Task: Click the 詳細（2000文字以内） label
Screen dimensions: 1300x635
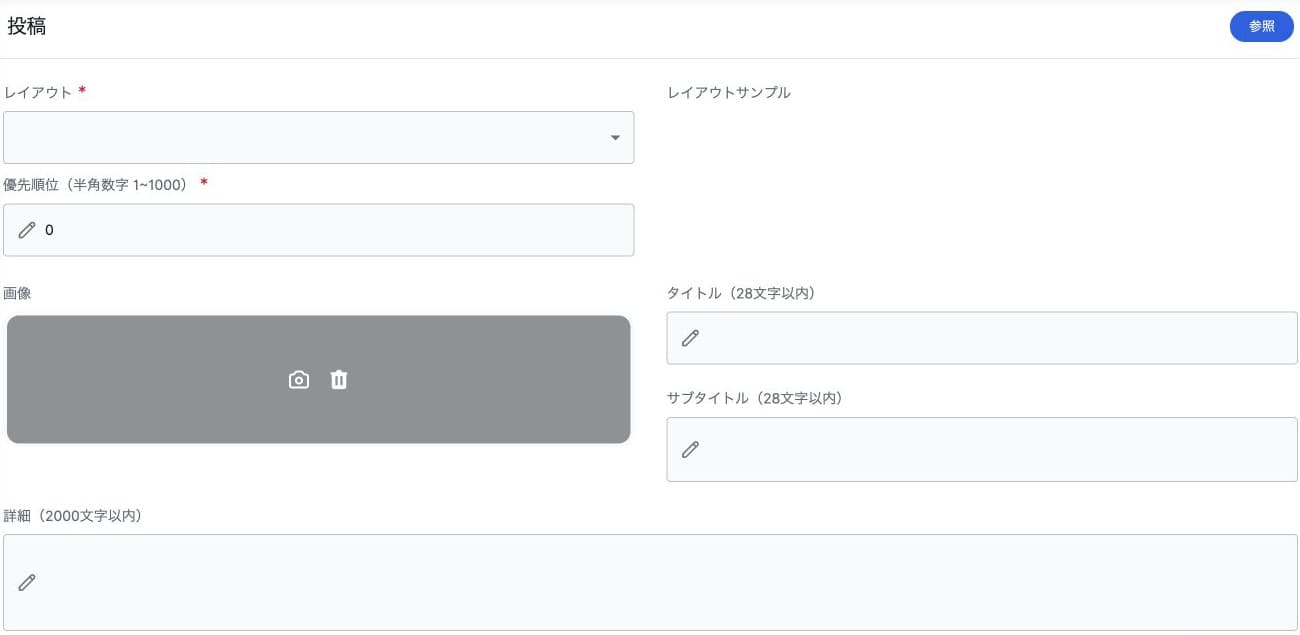Action: point(73,516)
